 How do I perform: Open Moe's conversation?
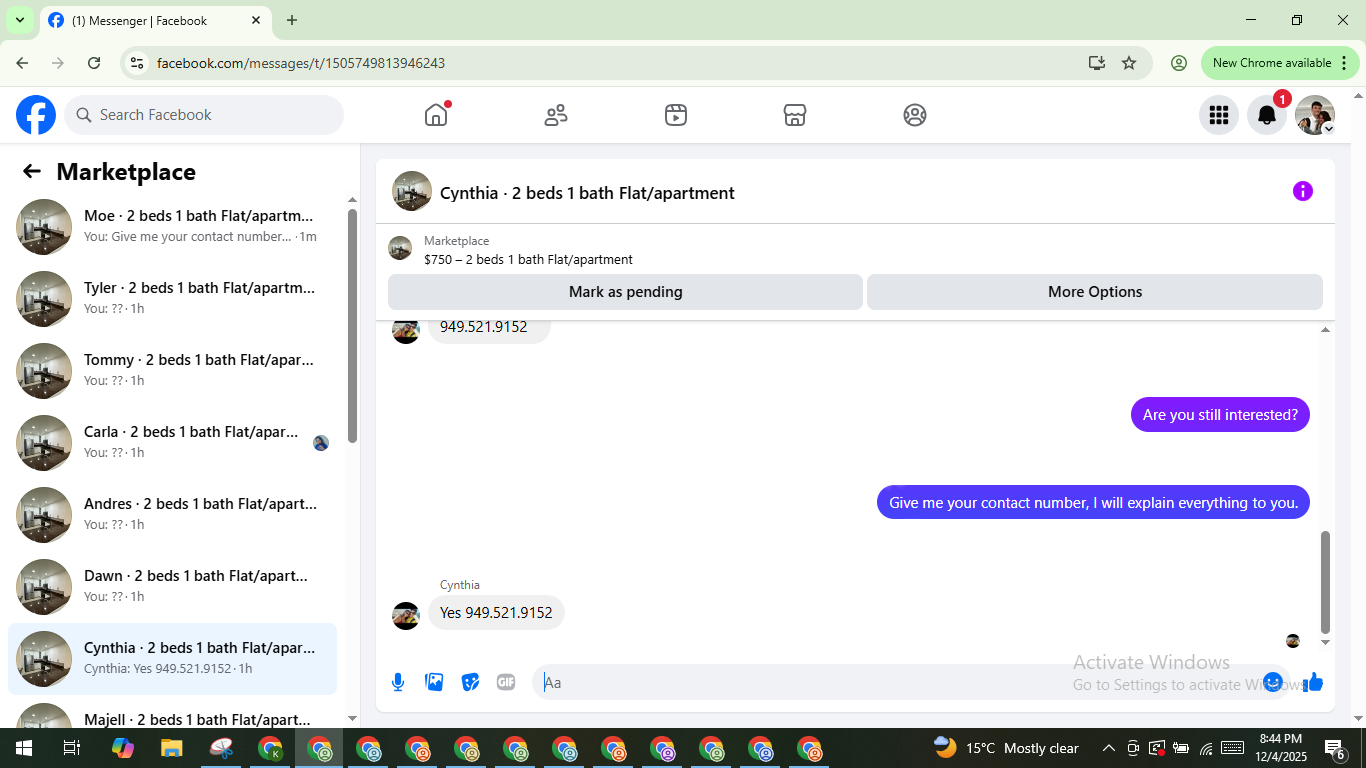pos(172,227)
